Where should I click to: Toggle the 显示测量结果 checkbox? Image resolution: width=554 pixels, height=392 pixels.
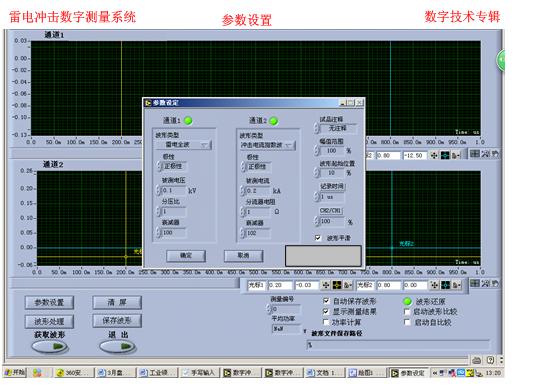(x=326, y=311)
